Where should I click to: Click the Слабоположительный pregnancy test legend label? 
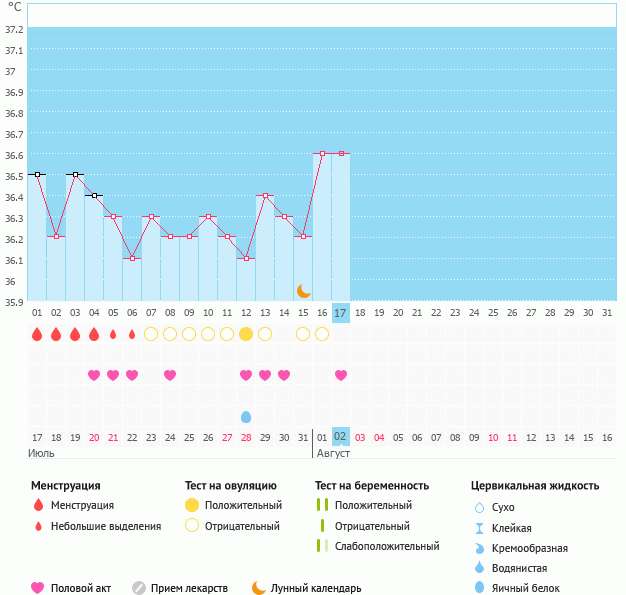tap(387, 546)
